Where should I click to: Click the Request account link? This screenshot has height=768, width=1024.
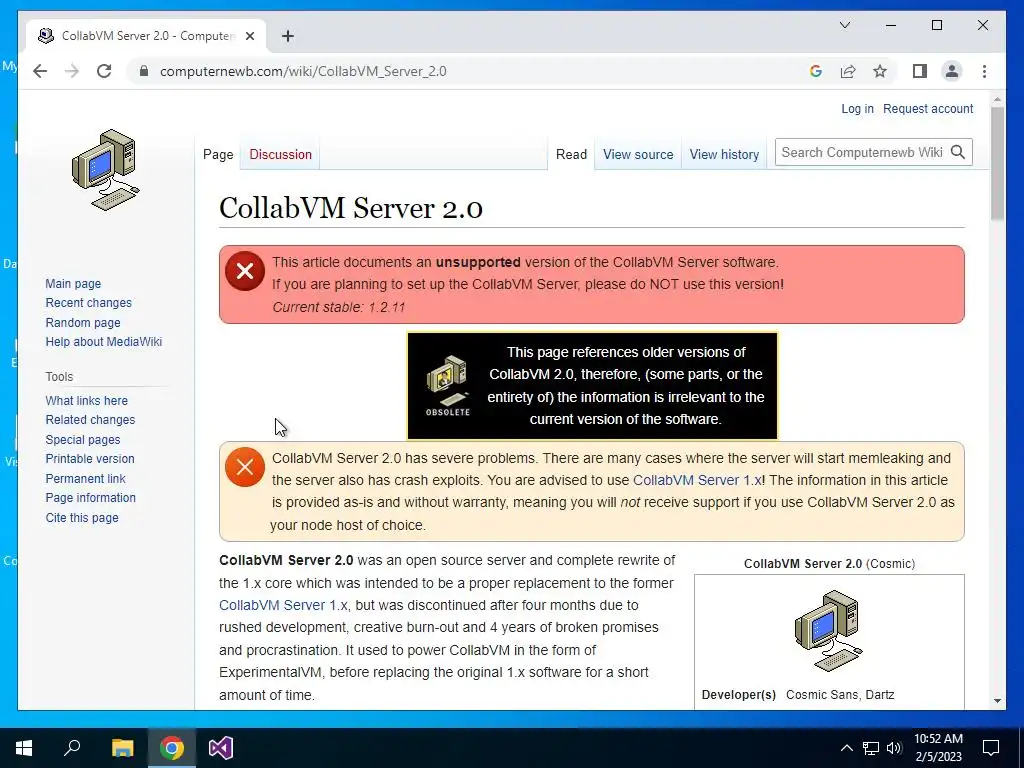pyautogui.click(x=928, y=108)
